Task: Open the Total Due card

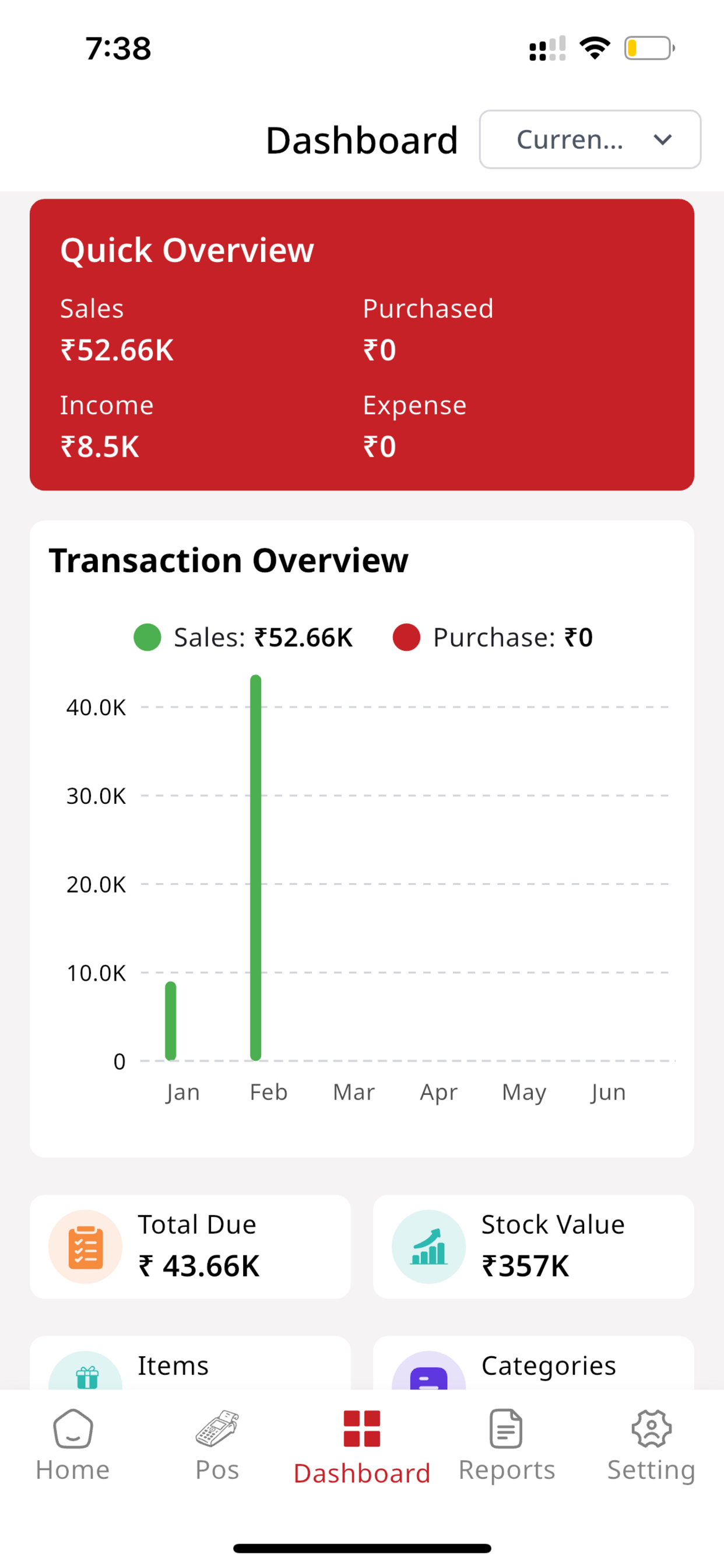Action: pos(190,1246)
